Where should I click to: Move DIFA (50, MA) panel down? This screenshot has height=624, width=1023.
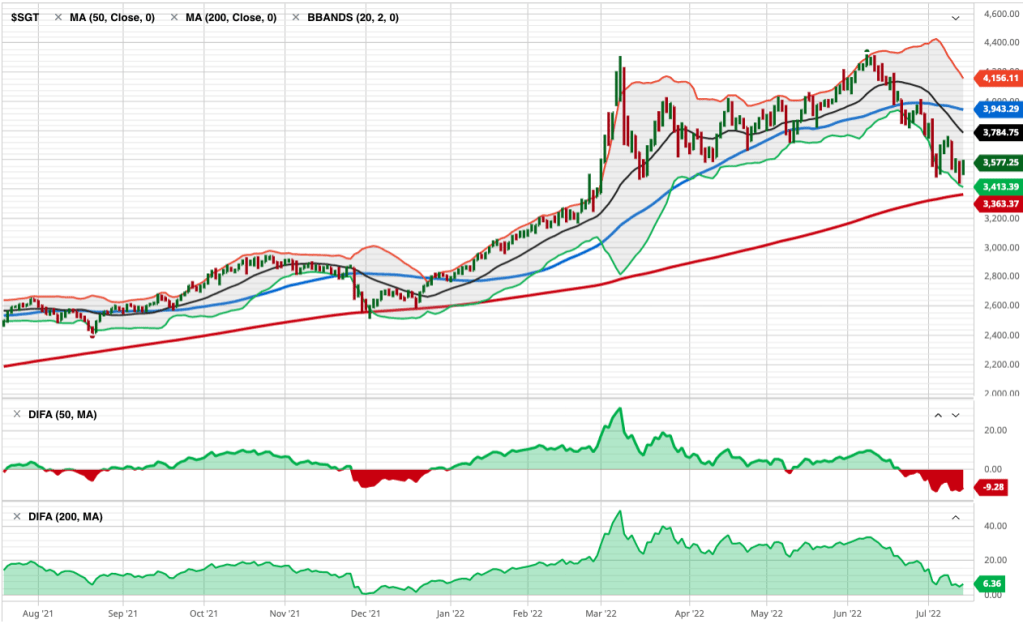coord(955,414)
